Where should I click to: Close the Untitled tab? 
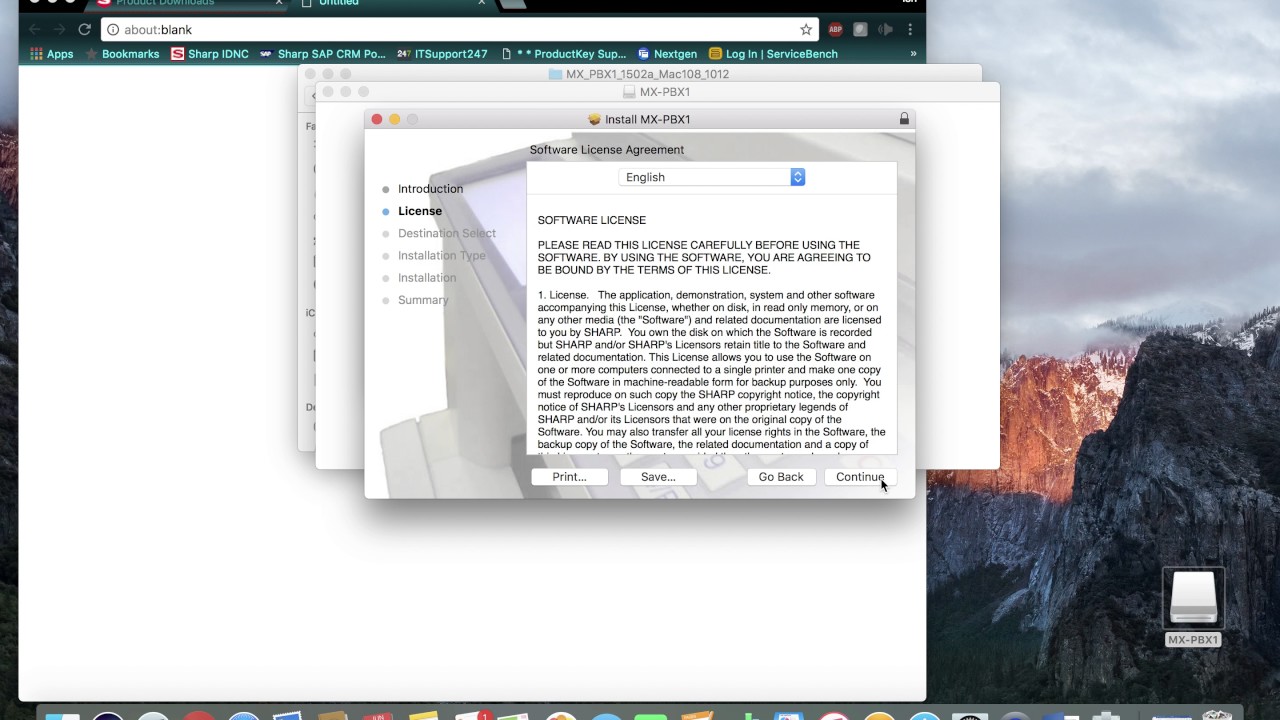click(481, 3)
